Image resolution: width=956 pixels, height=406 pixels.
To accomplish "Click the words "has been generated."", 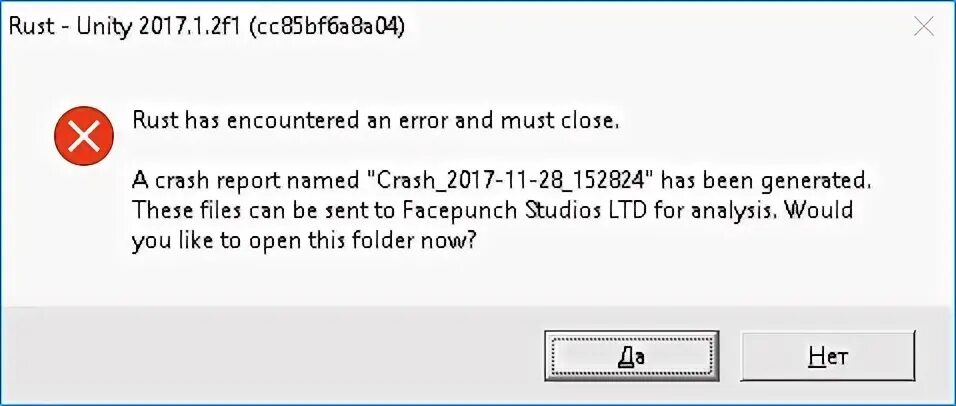I will tap(767, 181).
